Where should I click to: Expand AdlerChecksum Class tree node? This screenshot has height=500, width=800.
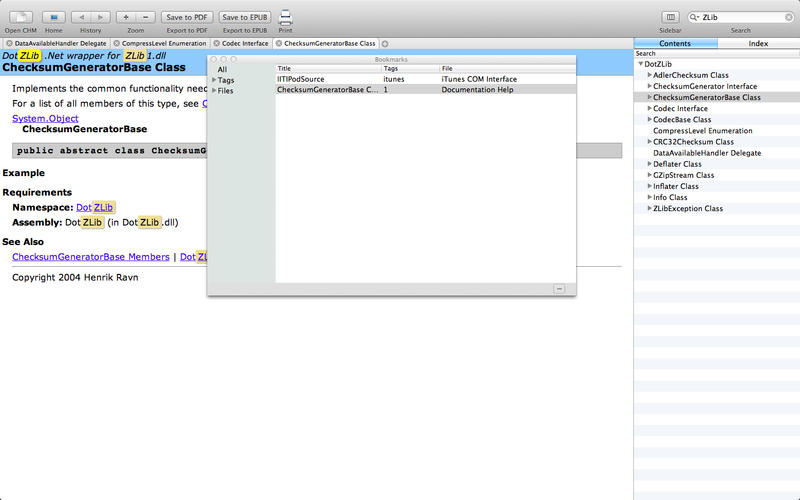(x=648, y=75)
